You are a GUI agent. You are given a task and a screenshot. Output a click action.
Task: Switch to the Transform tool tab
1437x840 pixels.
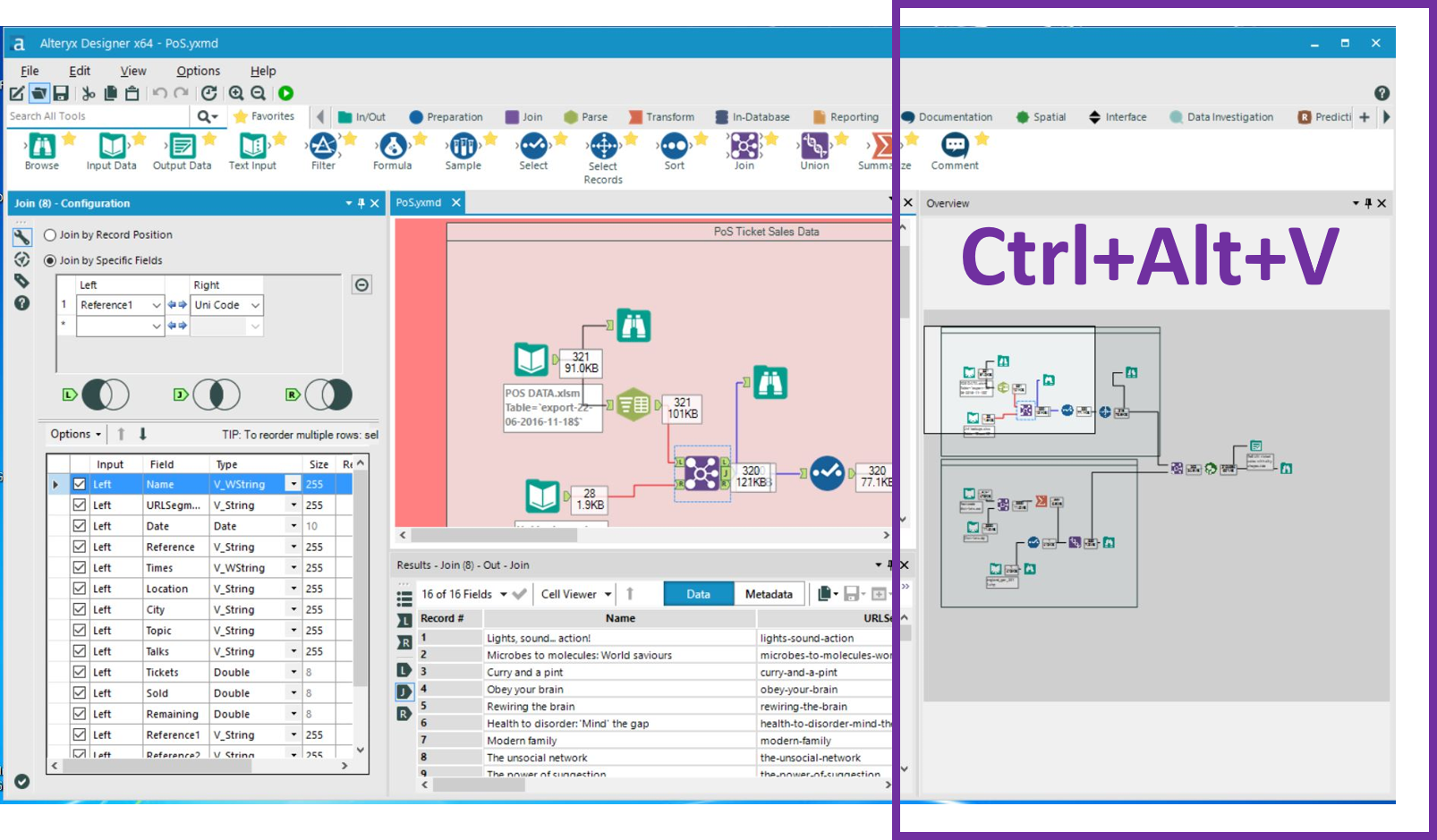(x=661, y=117)
